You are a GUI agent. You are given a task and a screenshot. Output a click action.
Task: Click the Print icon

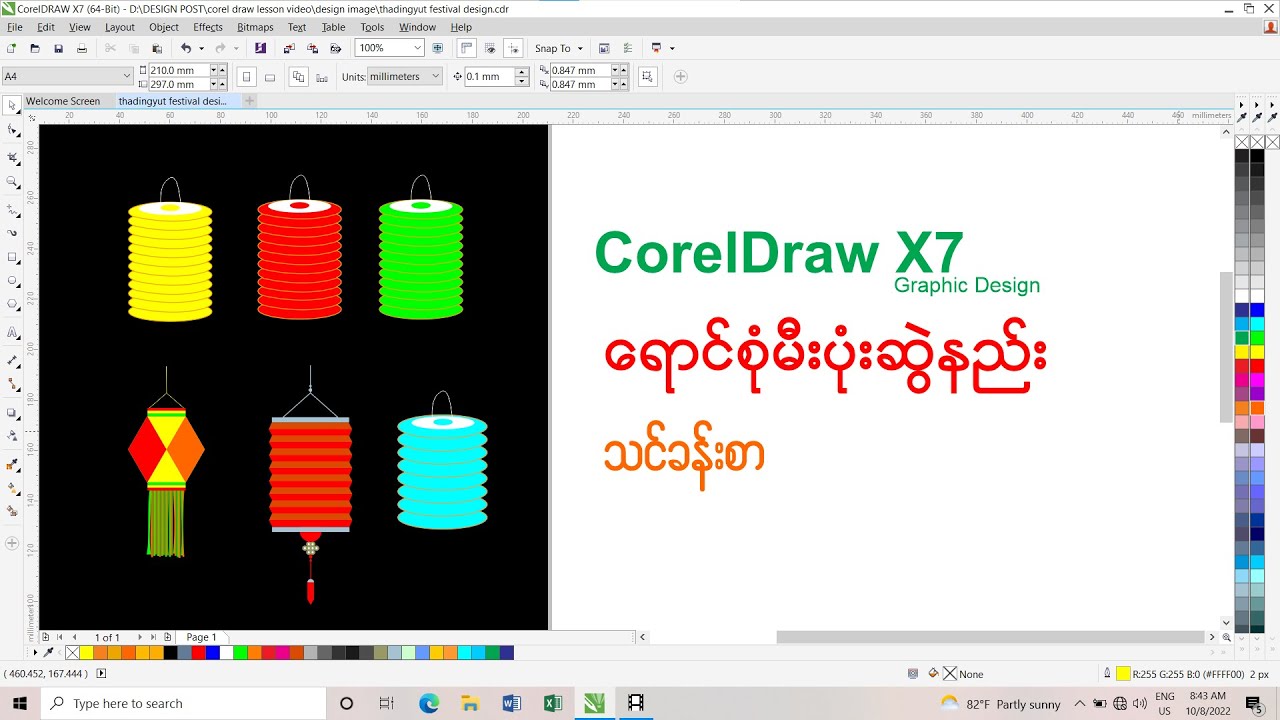[x=82, y=48]
